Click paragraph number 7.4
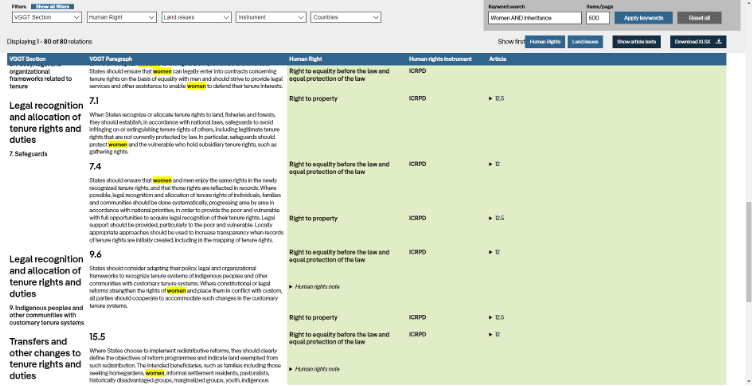This screenshot has width=752, height=386. [95, 166]
